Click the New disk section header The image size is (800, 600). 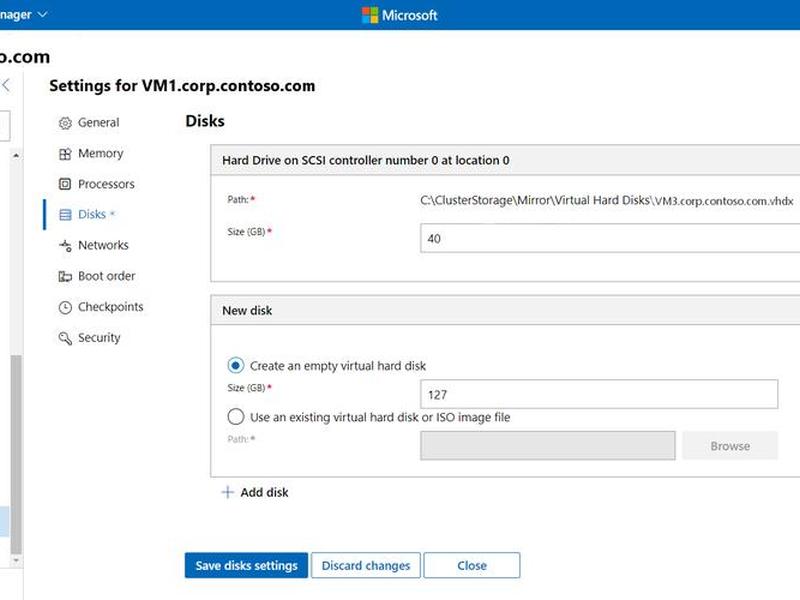tap(505, 310)
